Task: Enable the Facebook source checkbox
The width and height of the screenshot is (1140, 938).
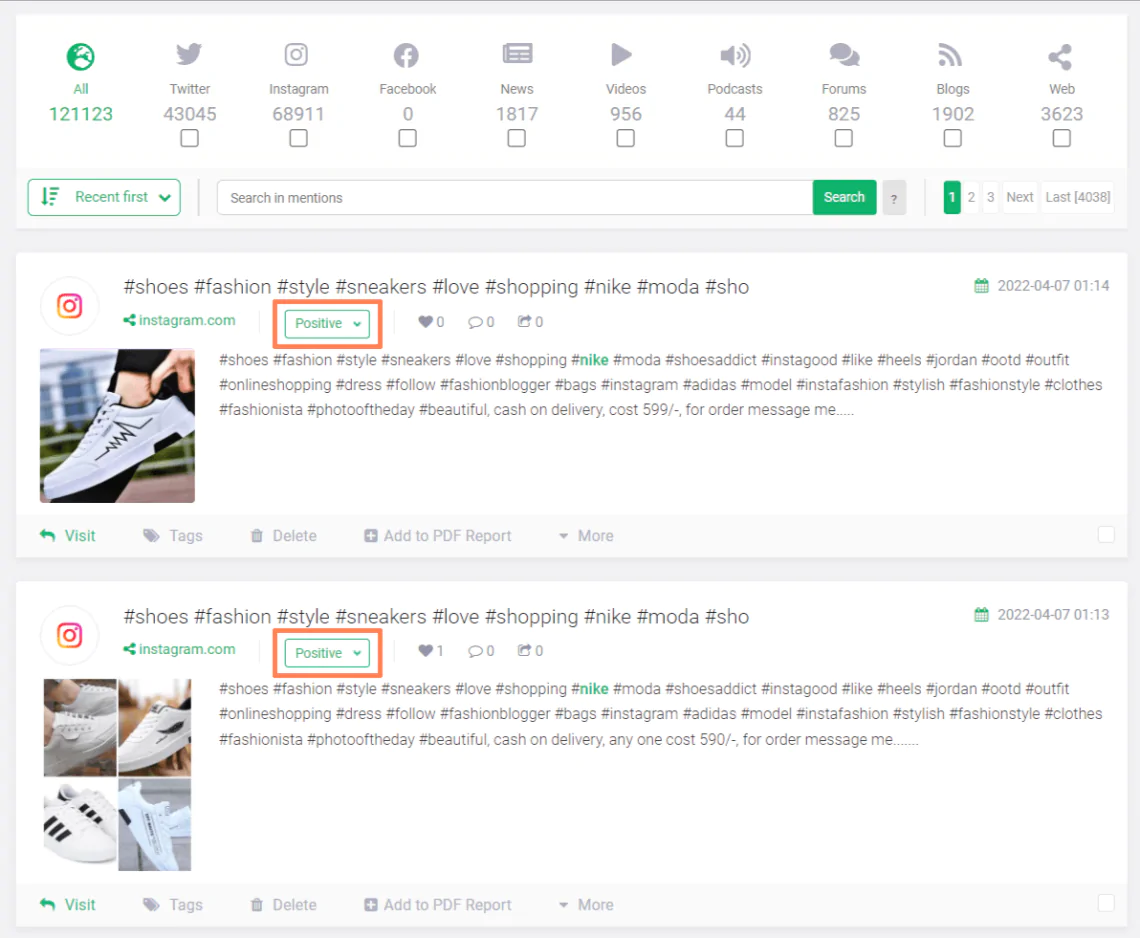Action: (x=407, y=138)
